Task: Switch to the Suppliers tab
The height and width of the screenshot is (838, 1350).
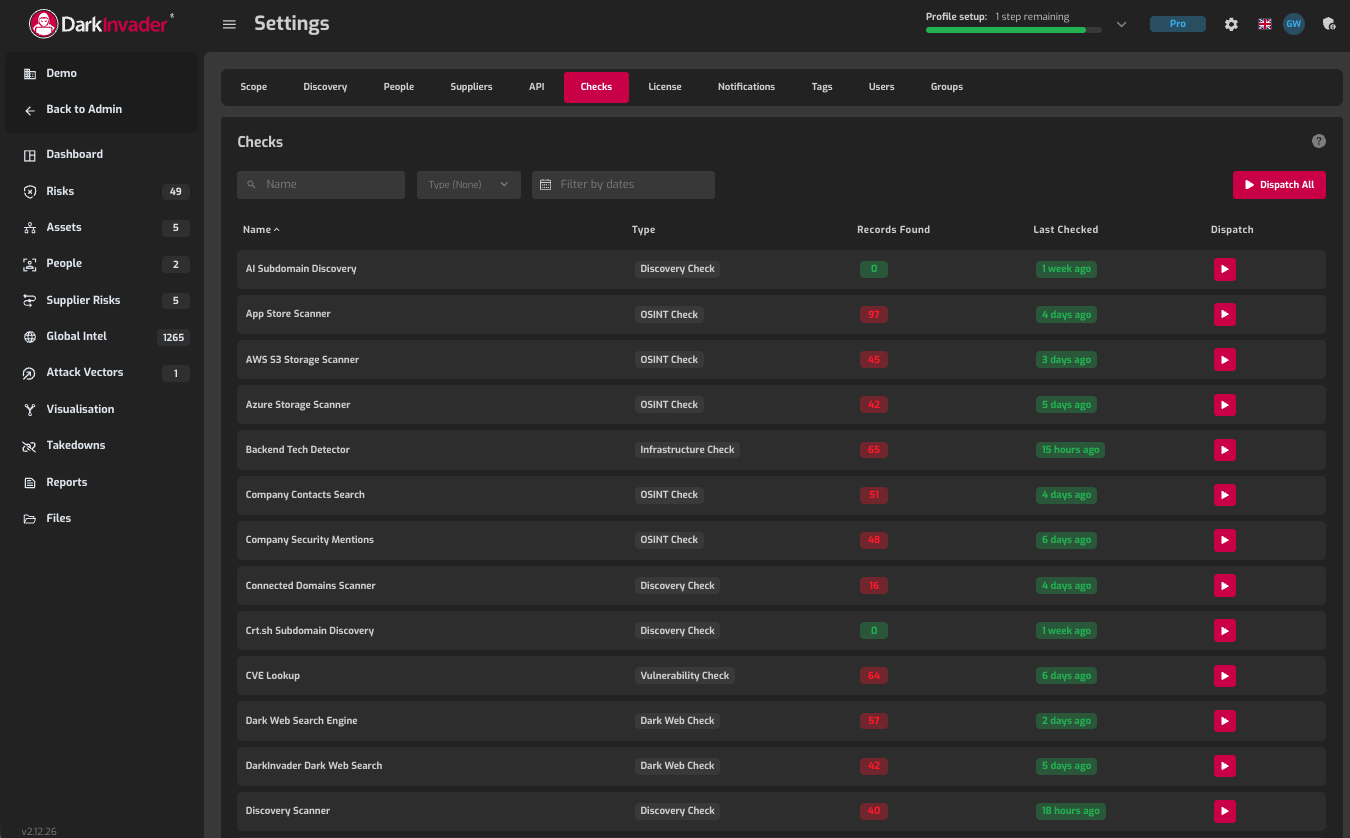Action: coord(471,87)
